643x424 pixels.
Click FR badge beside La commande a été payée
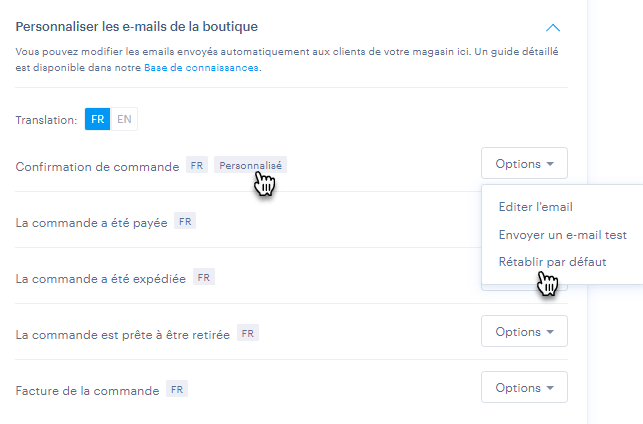185,221
